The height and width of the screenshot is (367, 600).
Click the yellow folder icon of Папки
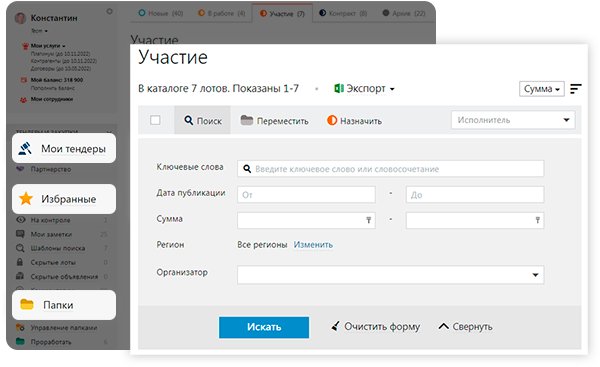(27, 304)
